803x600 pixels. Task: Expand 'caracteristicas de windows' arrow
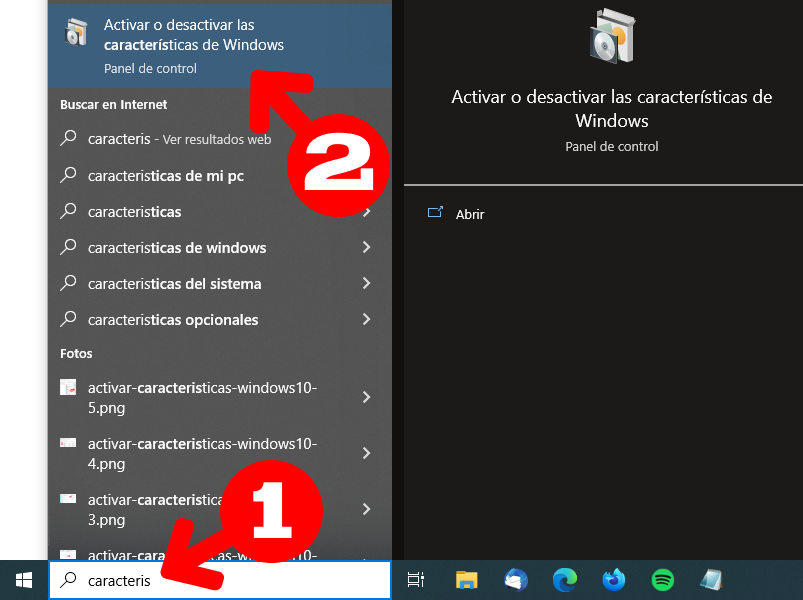click(x=367, y=247)
